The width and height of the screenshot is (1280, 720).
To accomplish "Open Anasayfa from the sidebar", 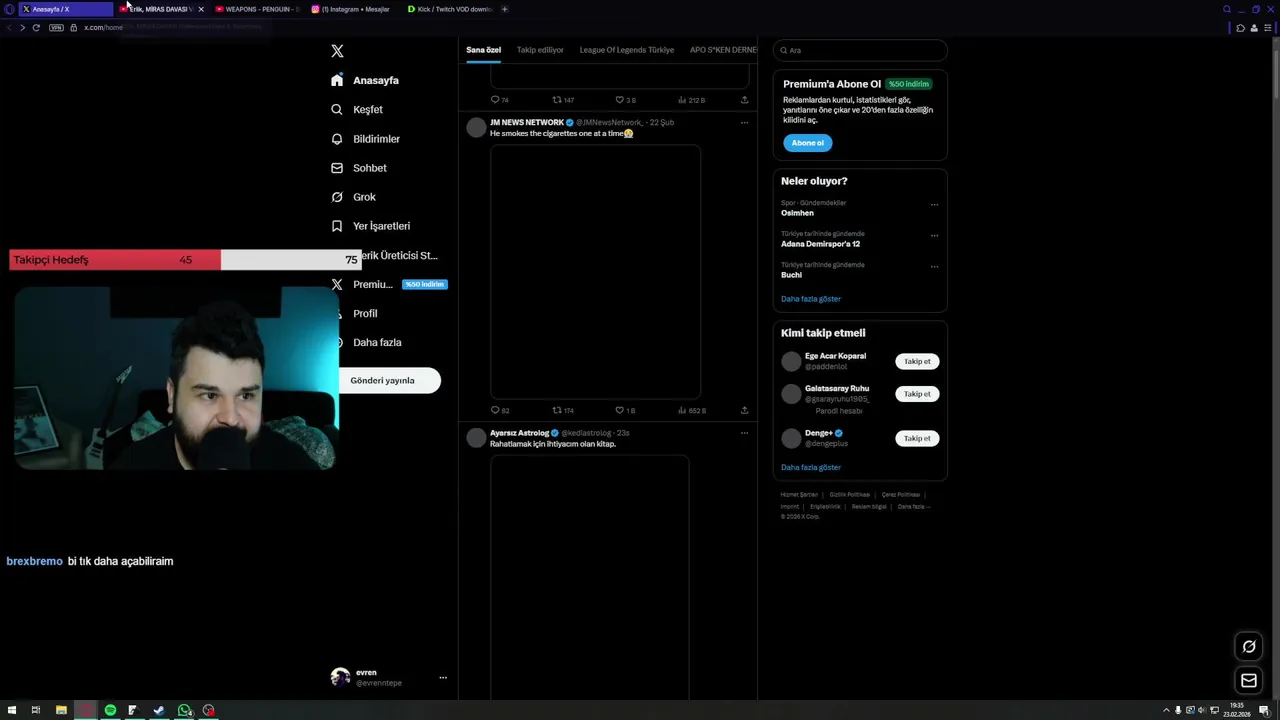I will tap(365, 80).
